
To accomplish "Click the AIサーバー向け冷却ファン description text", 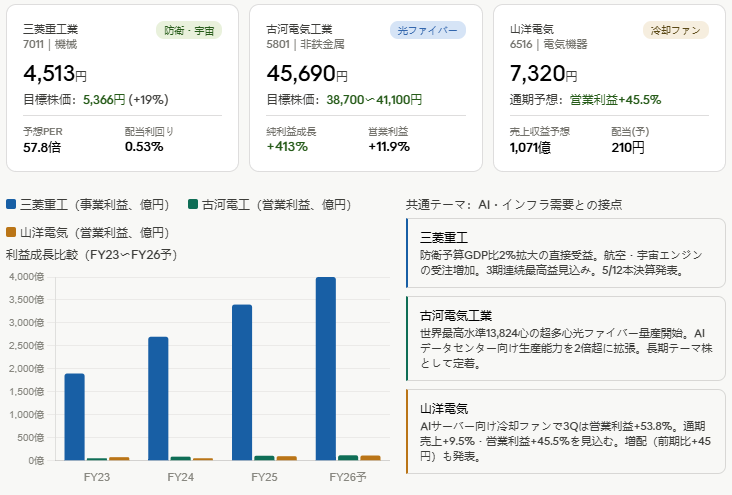I will (565, 441).
